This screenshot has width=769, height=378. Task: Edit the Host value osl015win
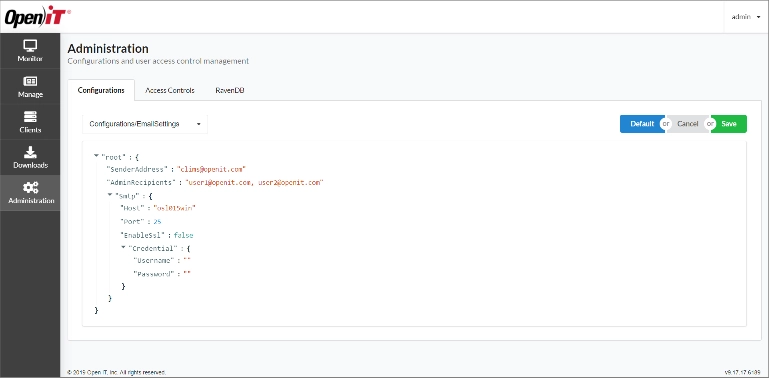174,208
